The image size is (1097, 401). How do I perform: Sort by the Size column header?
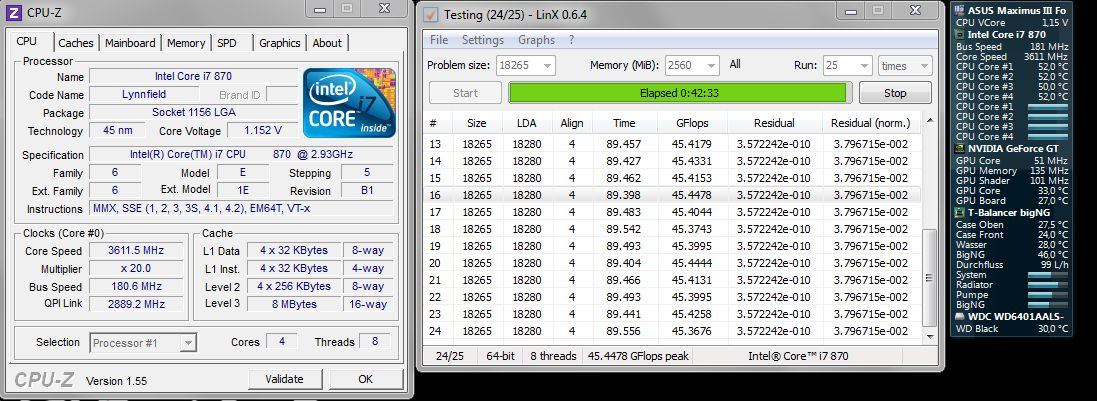pyautogui.click(x=476, y=123)
